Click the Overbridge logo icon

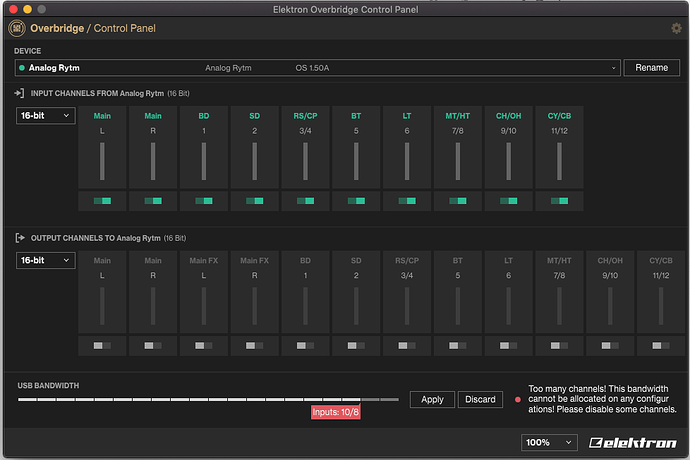pyautogui.click(x=17, y=29)
